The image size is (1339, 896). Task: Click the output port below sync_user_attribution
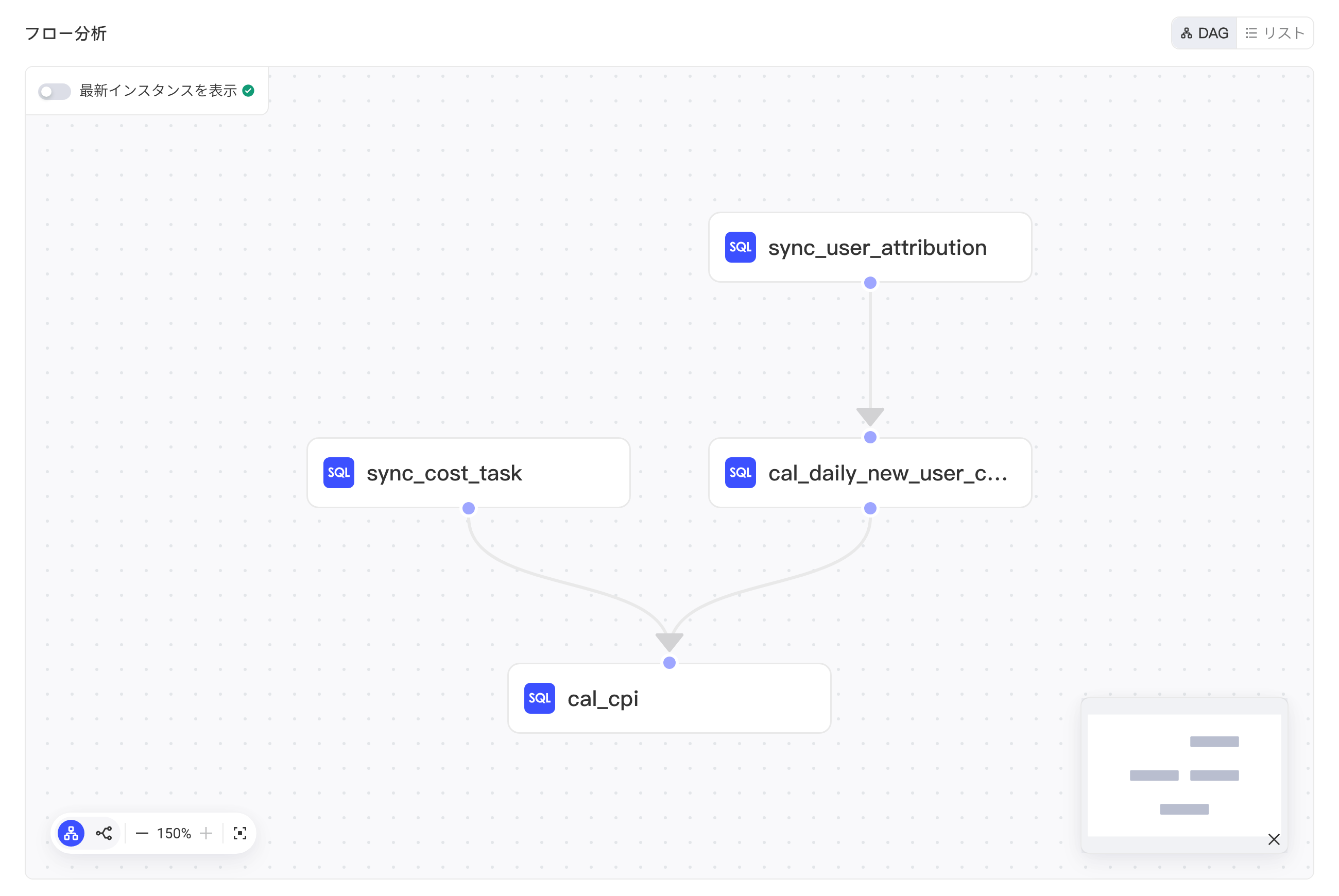click(x=870, y=283)
